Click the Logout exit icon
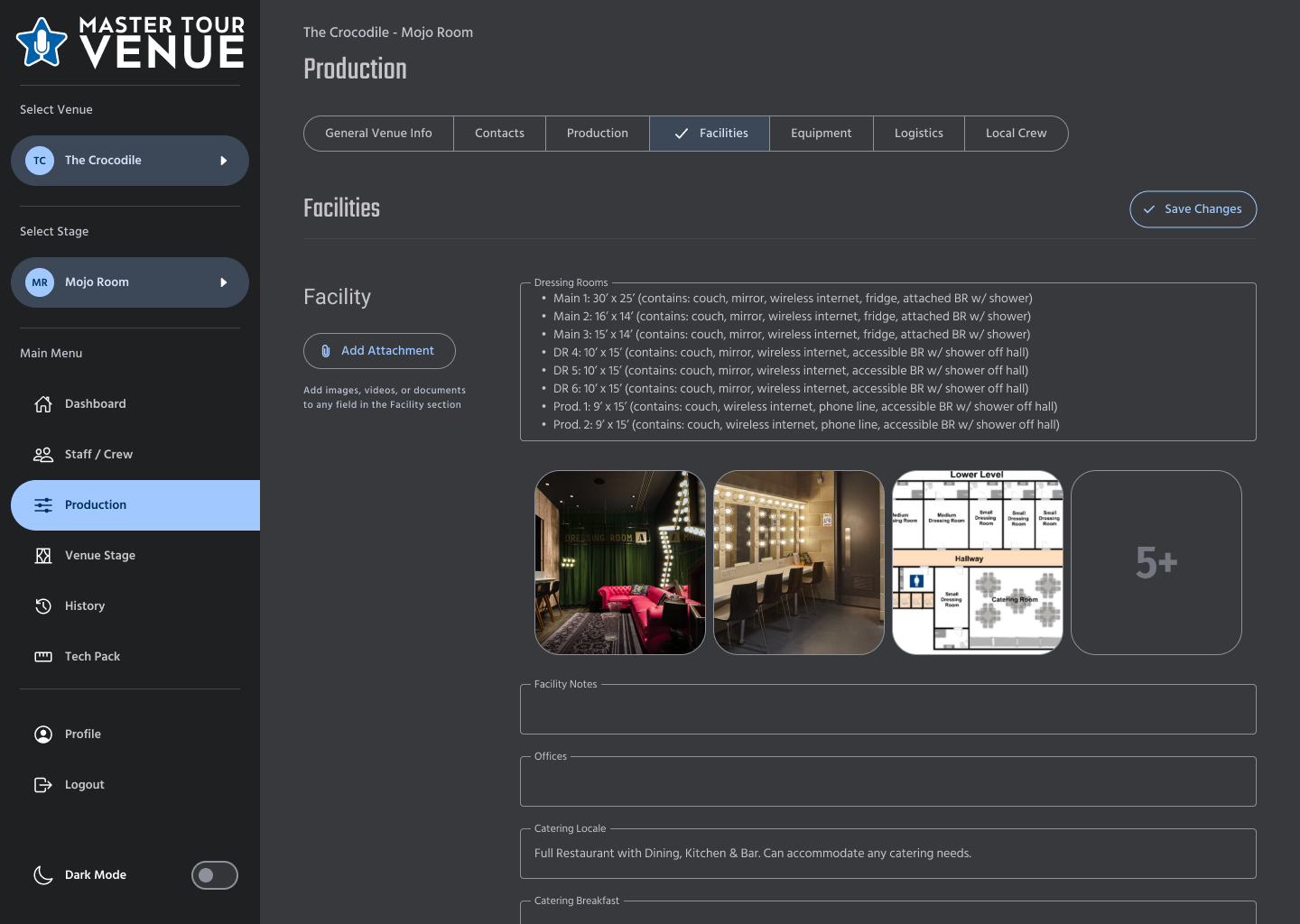This screenshot has width=1300, height=924. coord(43,785)
